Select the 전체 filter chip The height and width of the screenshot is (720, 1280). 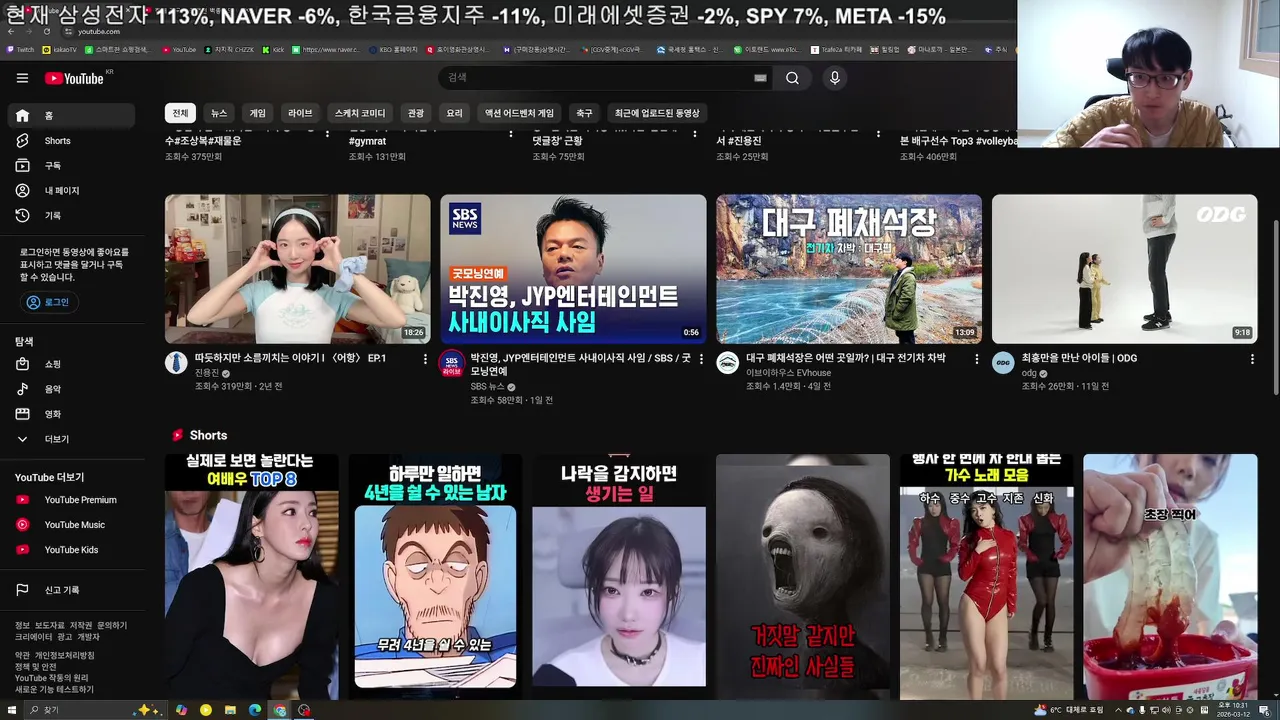(180, 113)
